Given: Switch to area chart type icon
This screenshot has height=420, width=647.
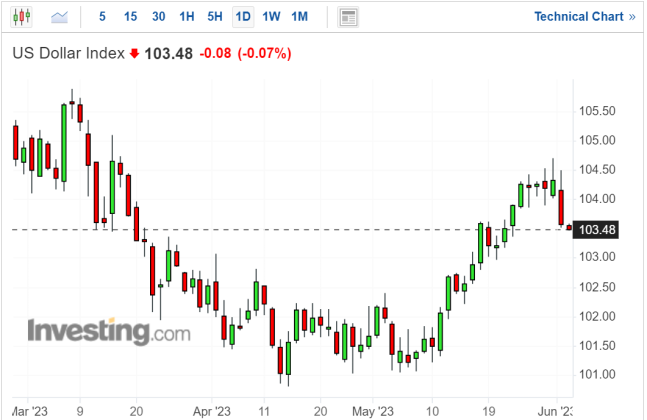Looking at the screenshot, I should pyautogui.click(x=59, y=17).
